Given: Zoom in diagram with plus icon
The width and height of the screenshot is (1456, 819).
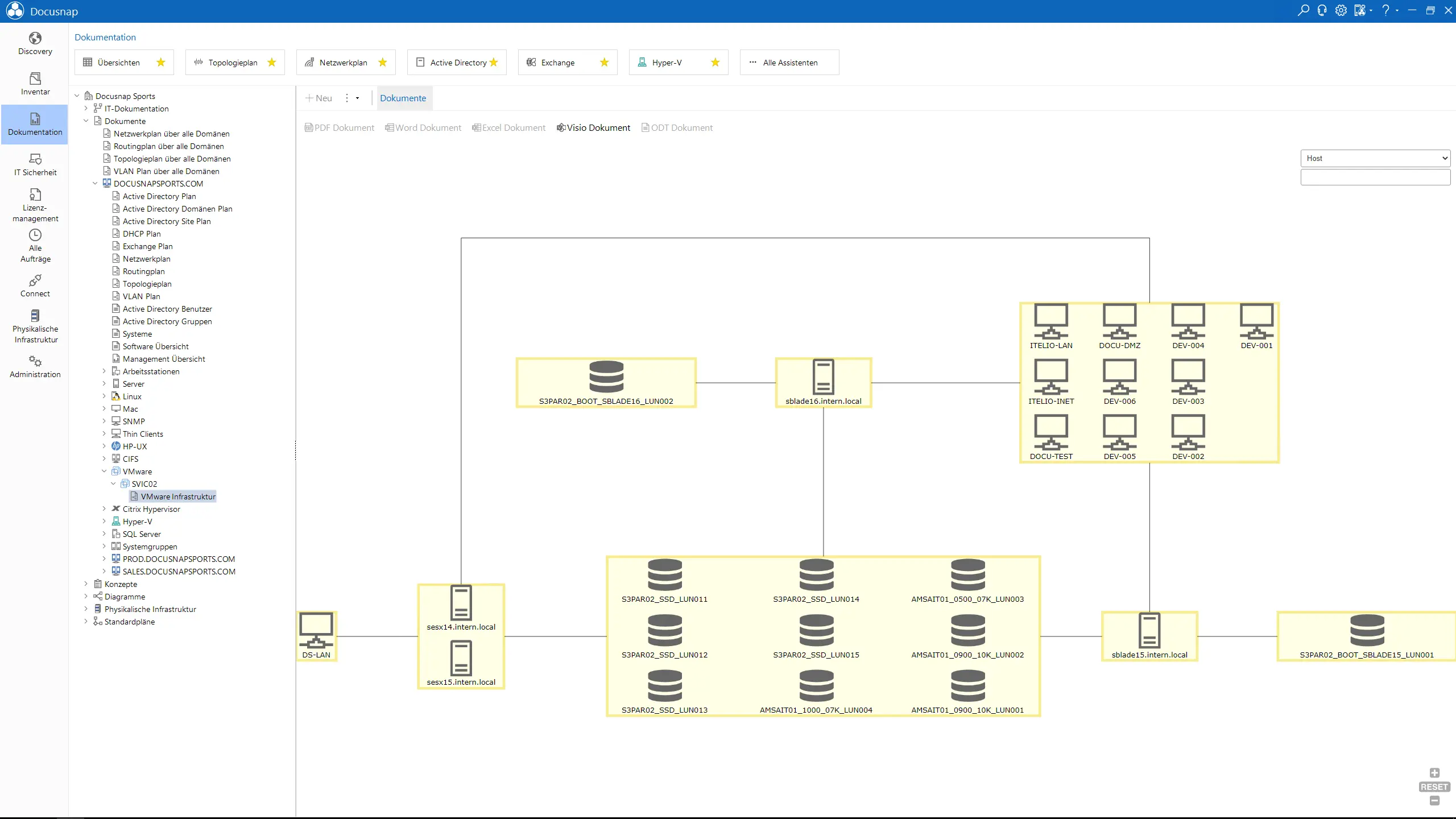Looking at the screenshot, I should [x=1434, y=772].
